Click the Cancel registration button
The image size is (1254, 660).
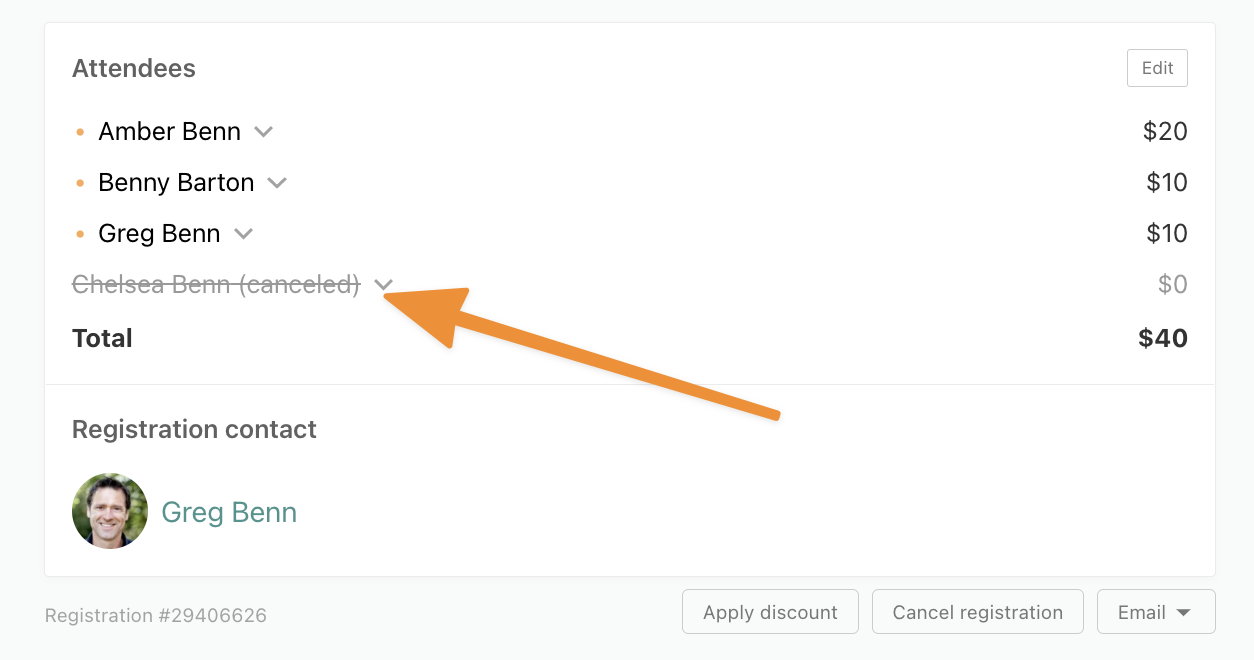(x=977, y=612)
